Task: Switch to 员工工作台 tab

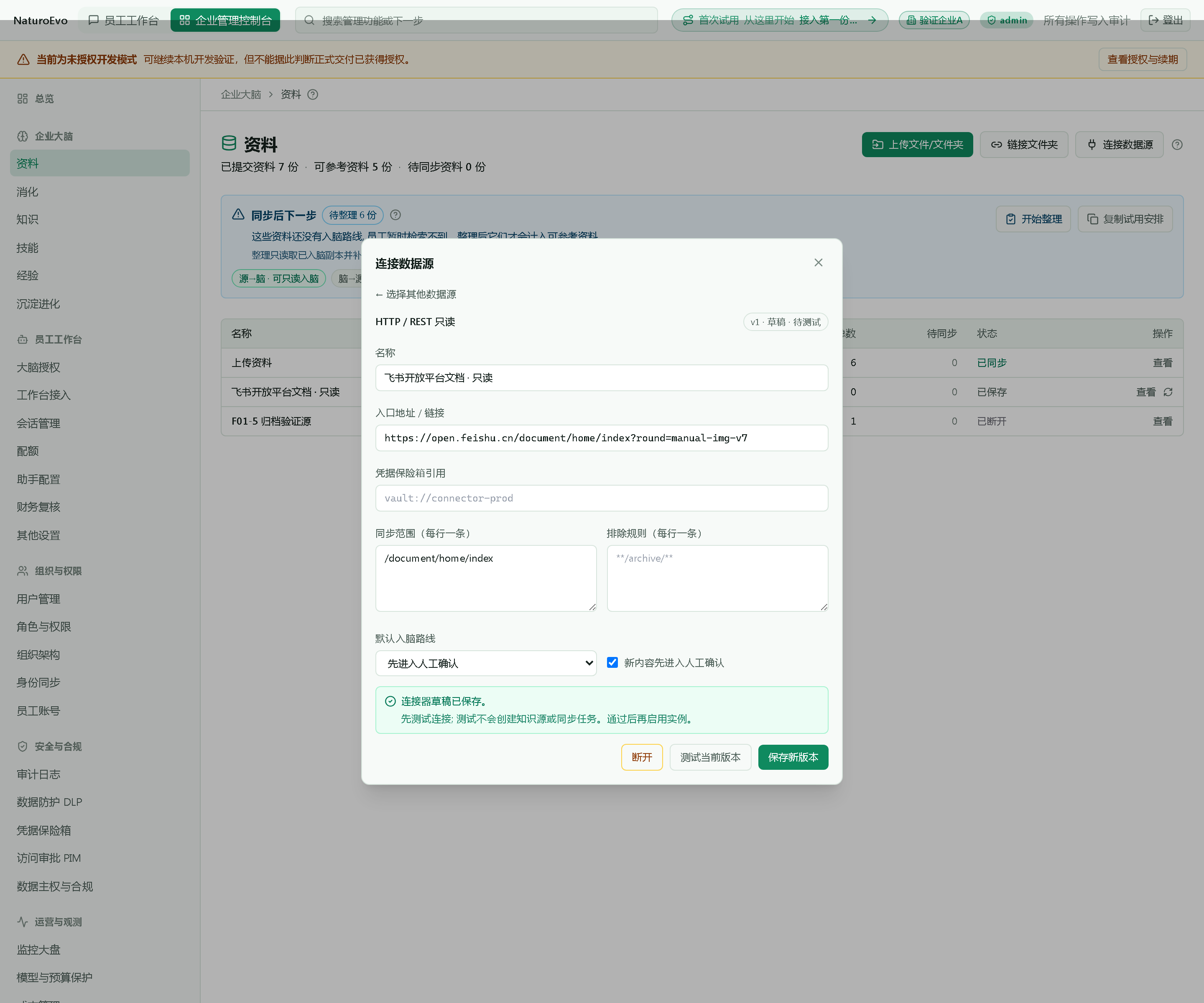Action: click(x=124, y=20)
